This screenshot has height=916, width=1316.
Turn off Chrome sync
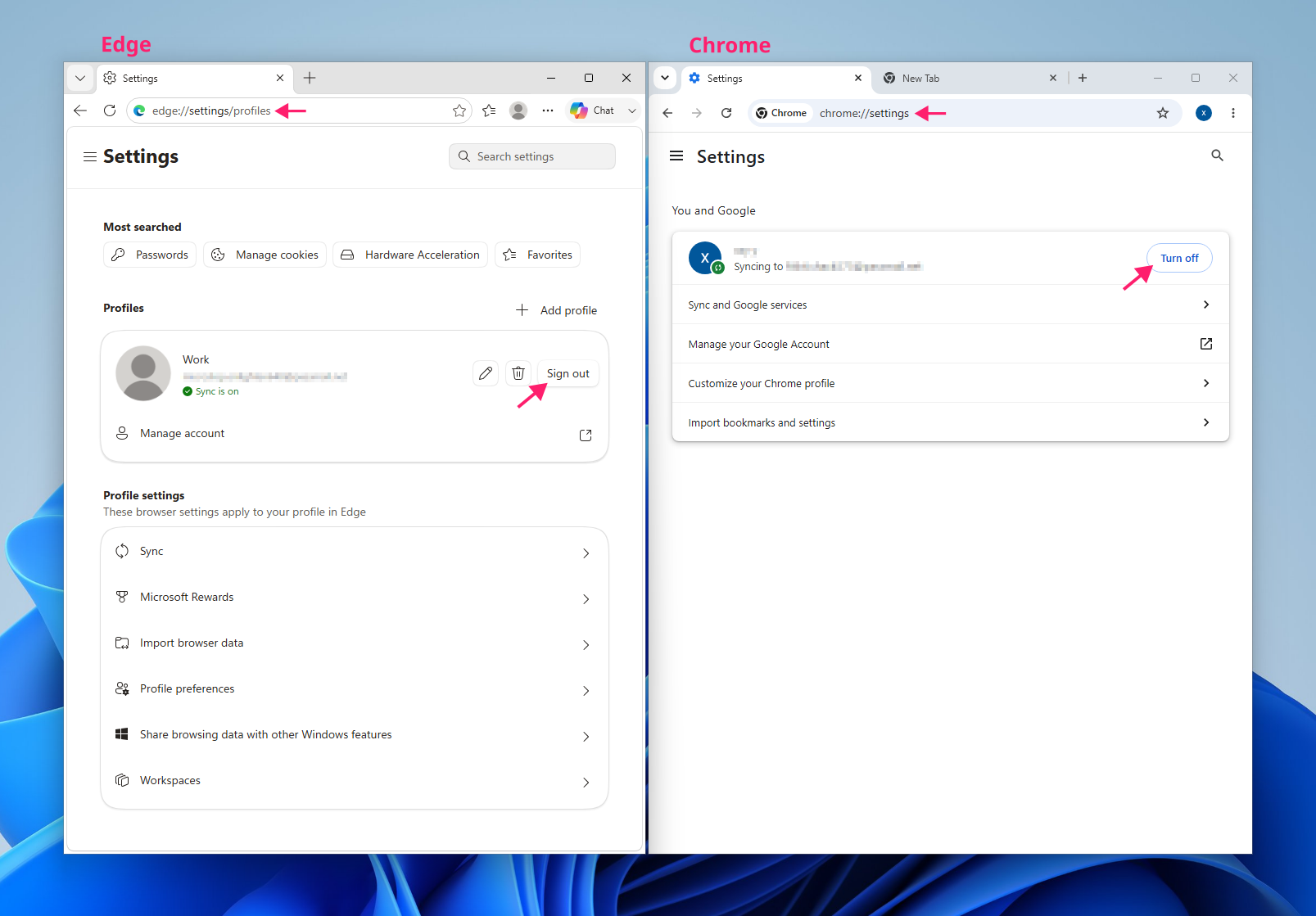[1179, 258]
